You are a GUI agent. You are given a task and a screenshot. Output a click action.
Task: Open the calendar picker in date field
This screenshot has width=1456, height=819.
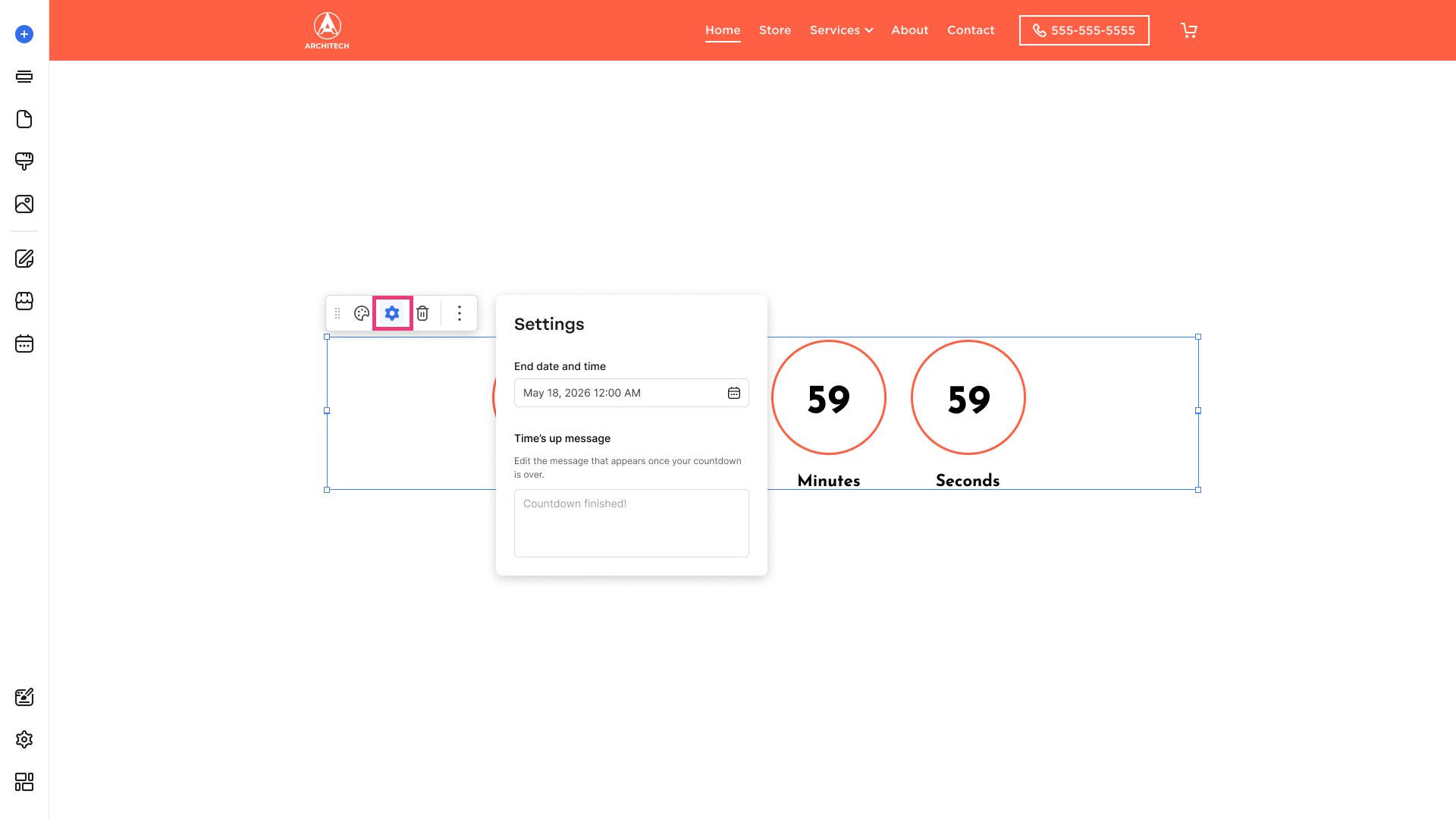pos(734,393)
